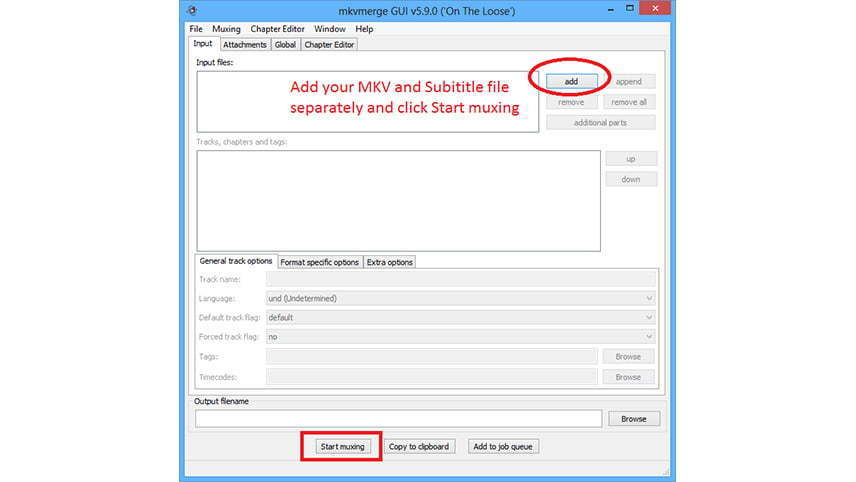Open the Help menu
Screen dimensions: 856x482
tap(364, 29)
